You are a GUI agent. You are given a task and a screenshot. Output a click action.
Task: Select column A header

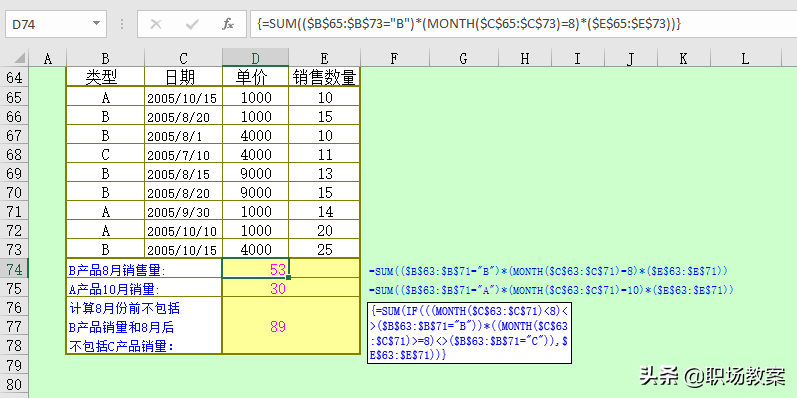click(x=48, y=58)
